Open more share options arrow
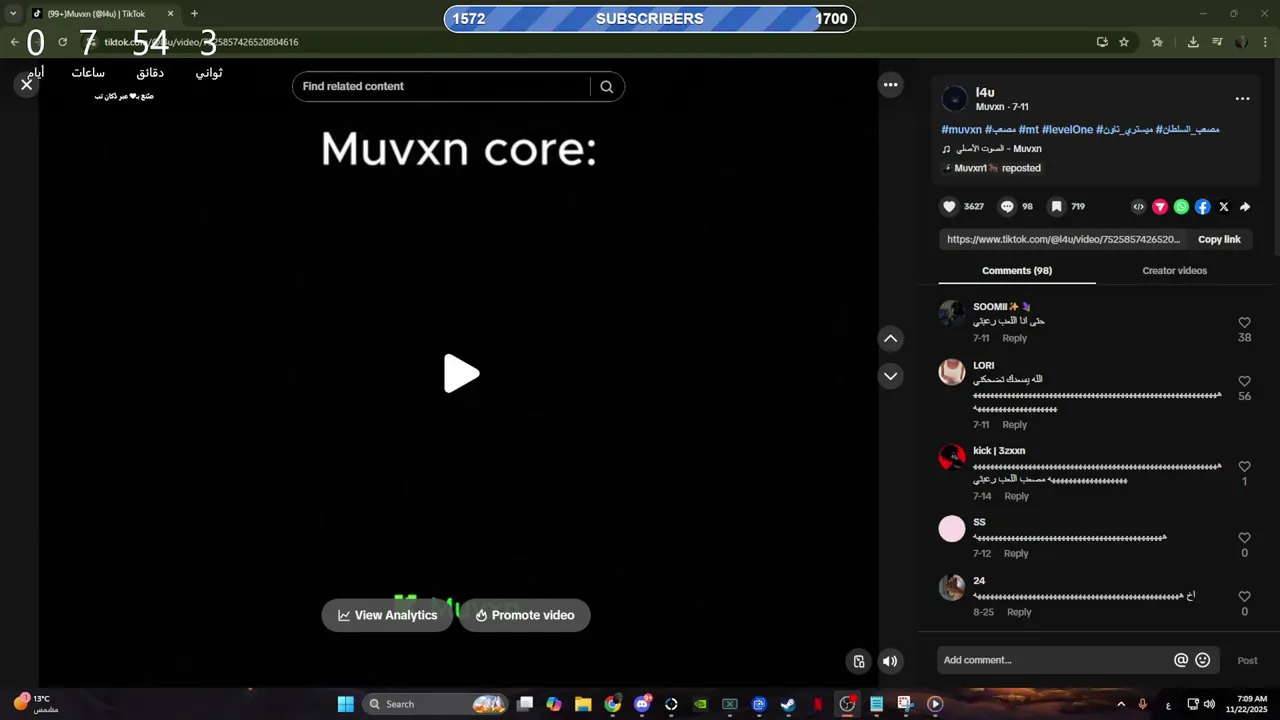1280x720 pixels. tap(1245, 207)
